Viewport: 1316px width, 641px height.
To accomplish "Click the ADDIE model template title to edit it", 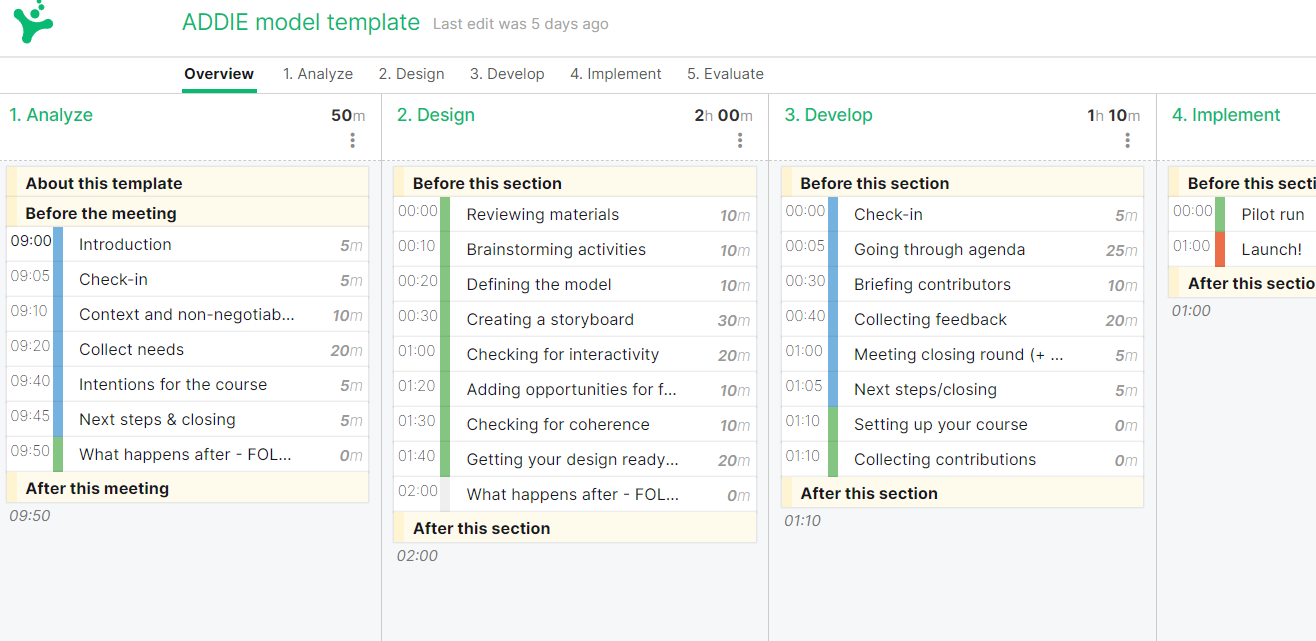I will (300, 22).
